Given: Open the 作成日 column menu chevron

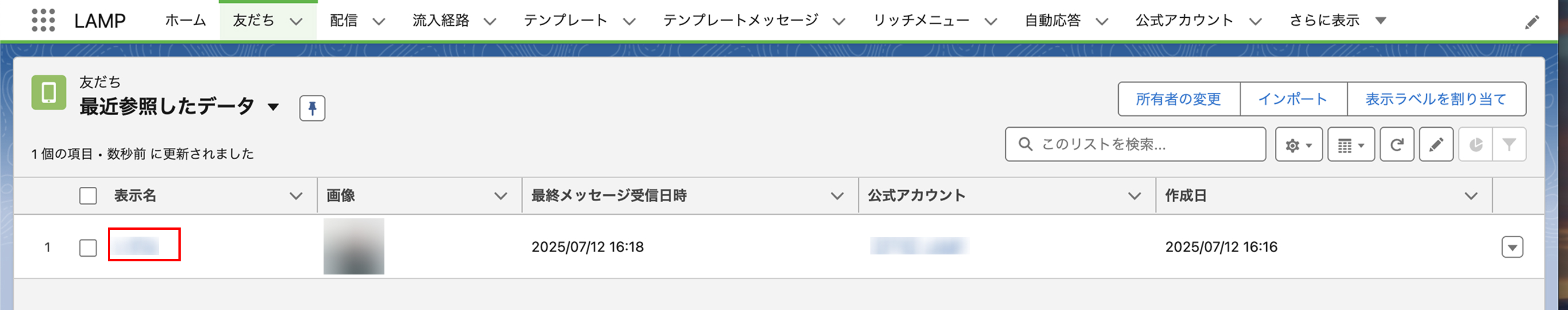Looking at the screenshot, I should pyautogui.click(x=1470, y=196).
